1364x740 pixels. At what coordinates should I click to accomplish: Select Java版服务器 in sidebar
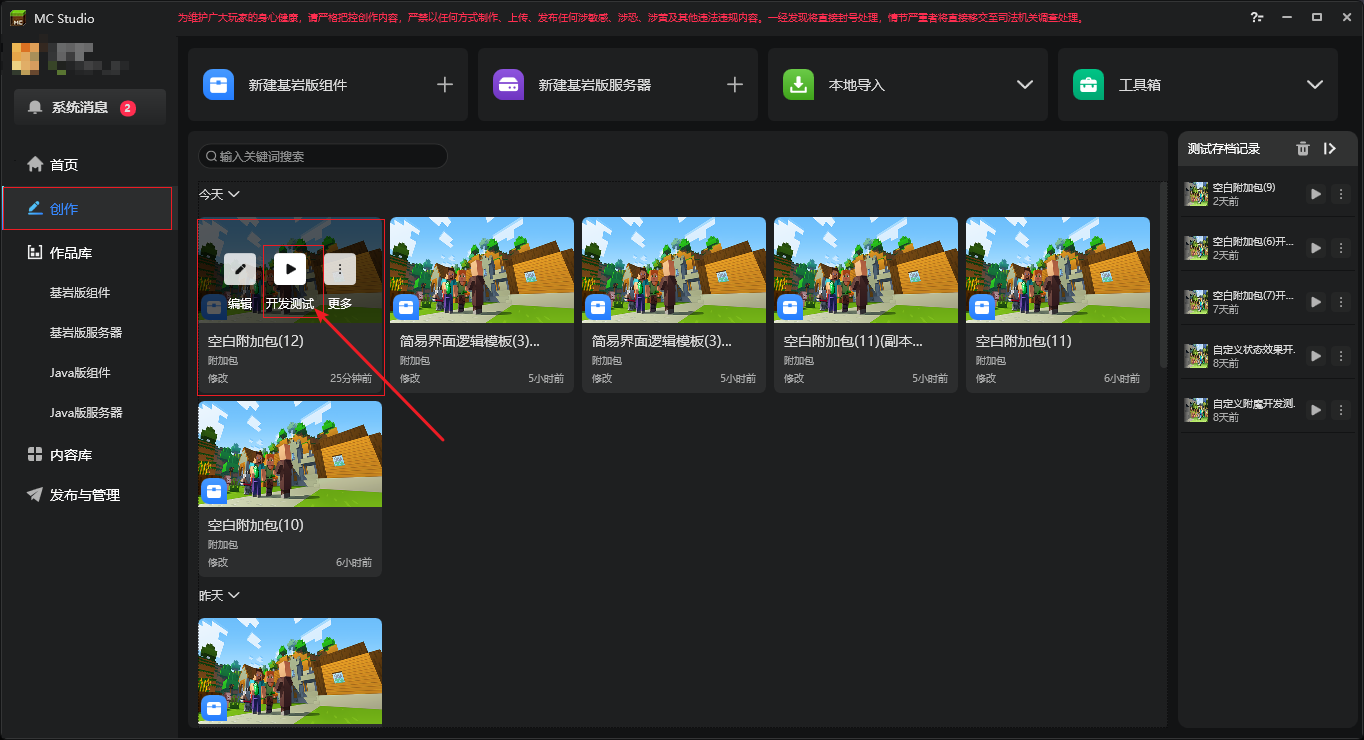coord(86,412)
